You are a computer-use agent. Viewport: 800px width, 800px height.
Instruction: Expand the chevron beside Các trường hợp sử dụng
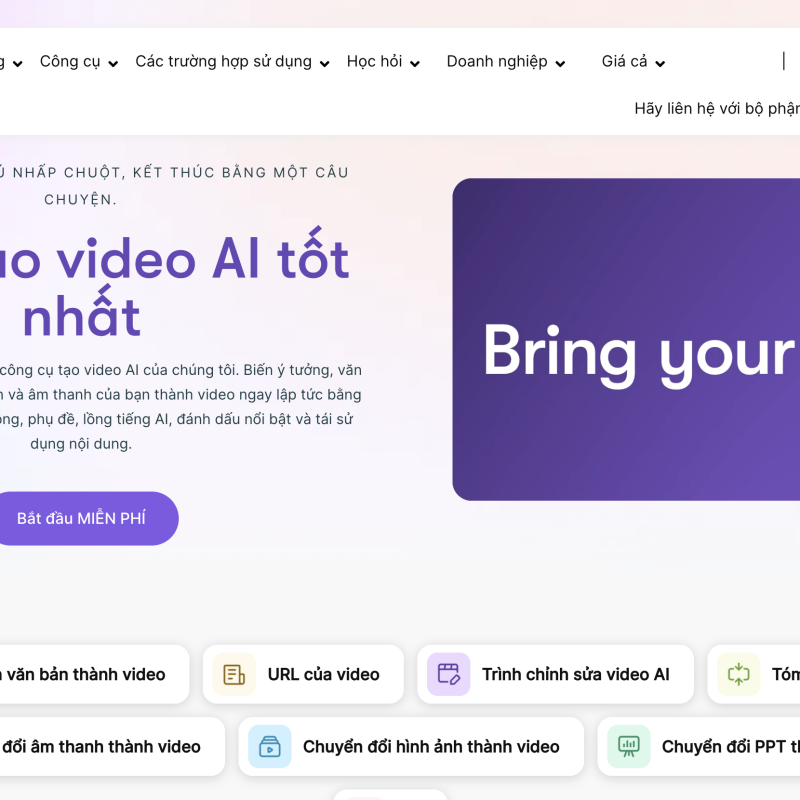pyautogui.click(x=324, y=64)
